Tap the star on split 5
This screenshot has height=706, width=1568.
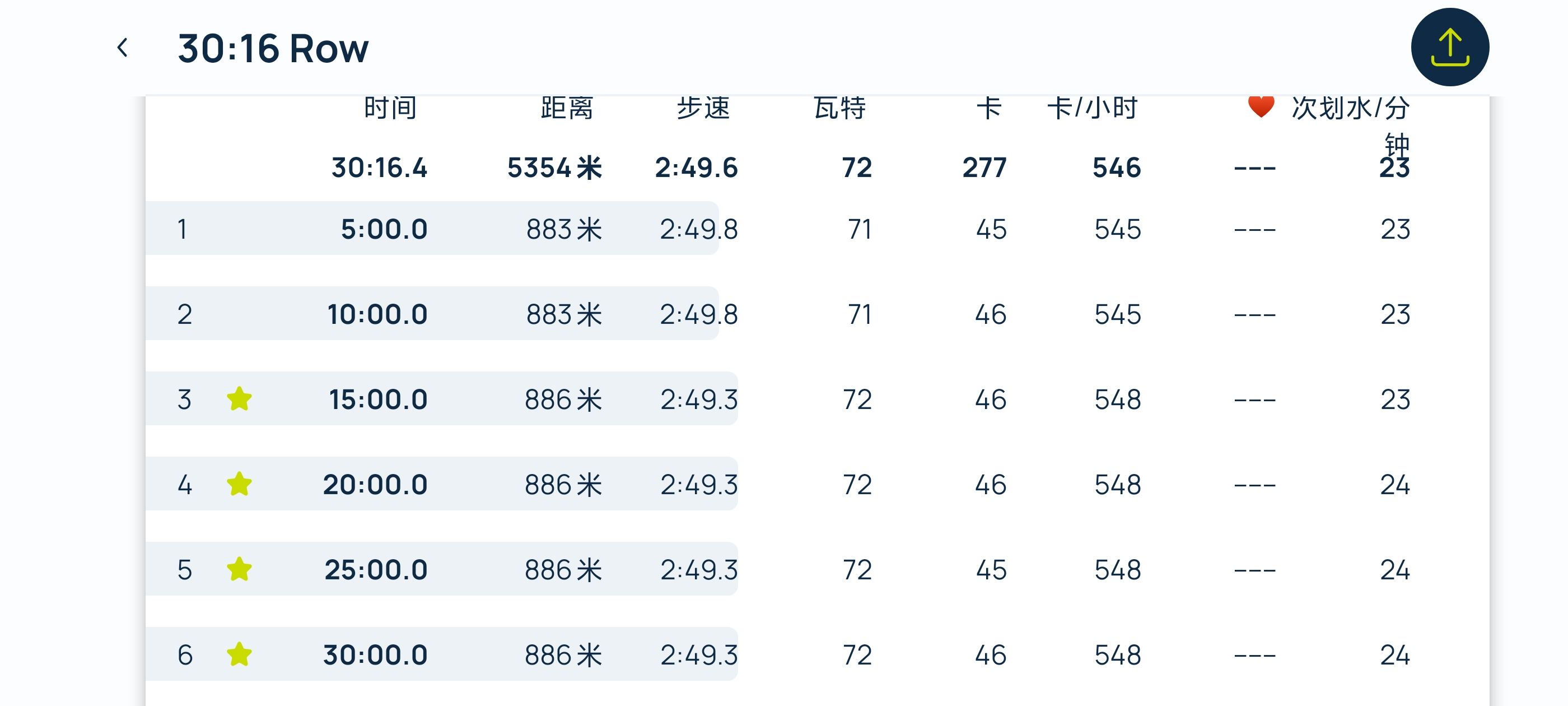(239, 569)
